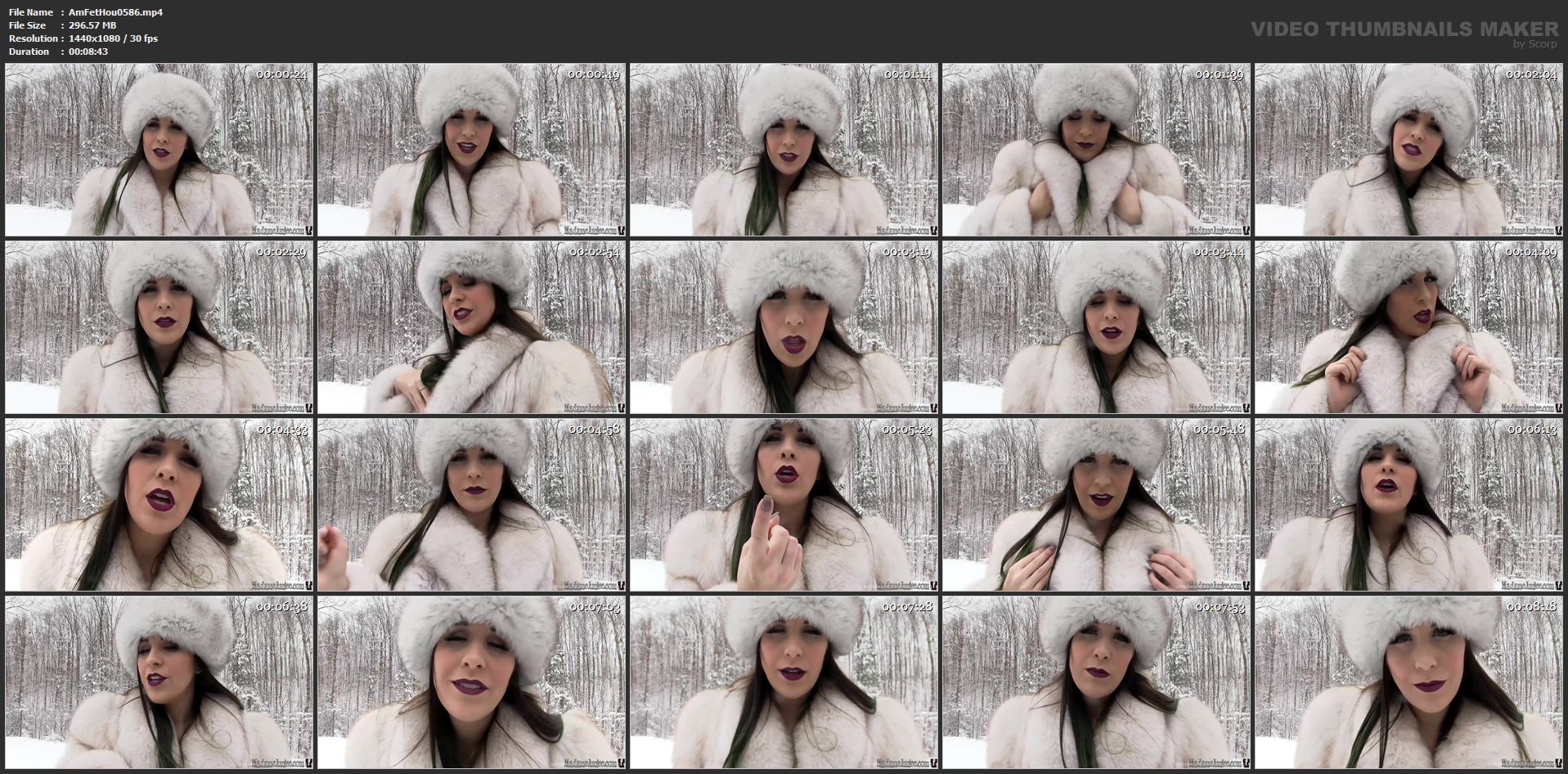Pick the 00:04:58 video frame
The image size is (1568, 774).
pyautogui.click(x=471, y=505)
